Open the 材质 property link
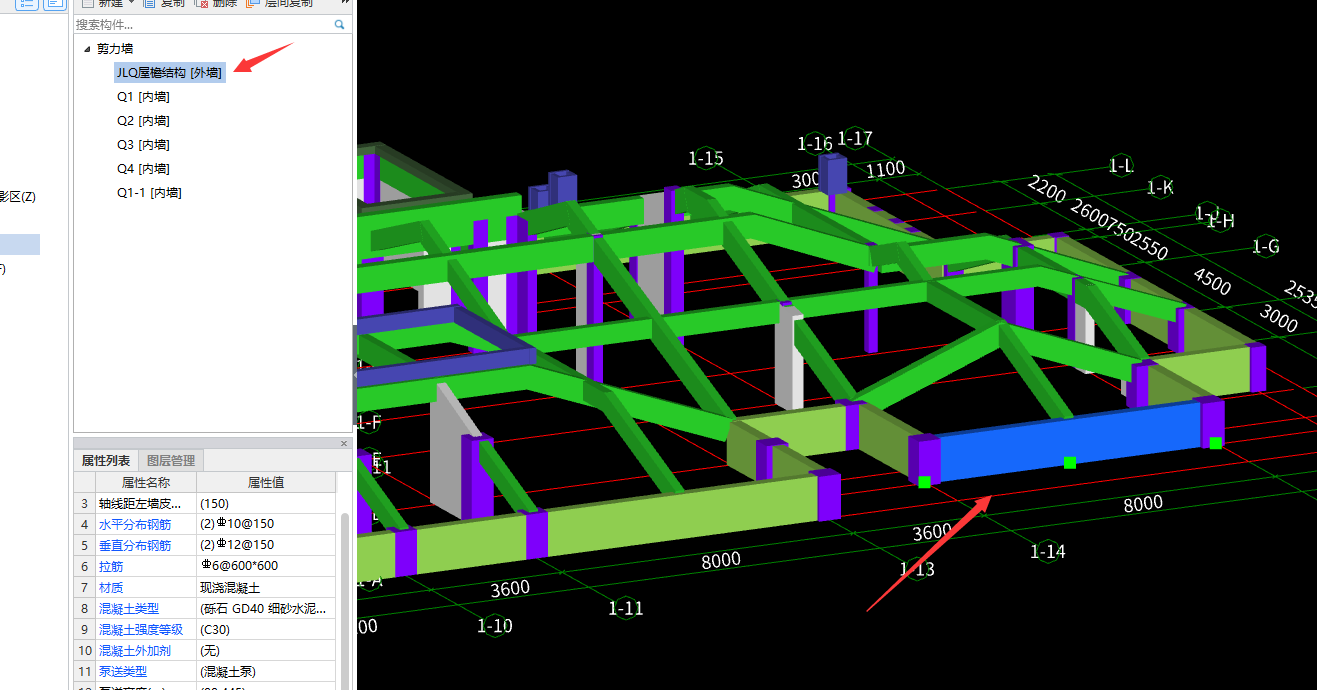Screen dimensions: 1317x690 coord(110,587)
